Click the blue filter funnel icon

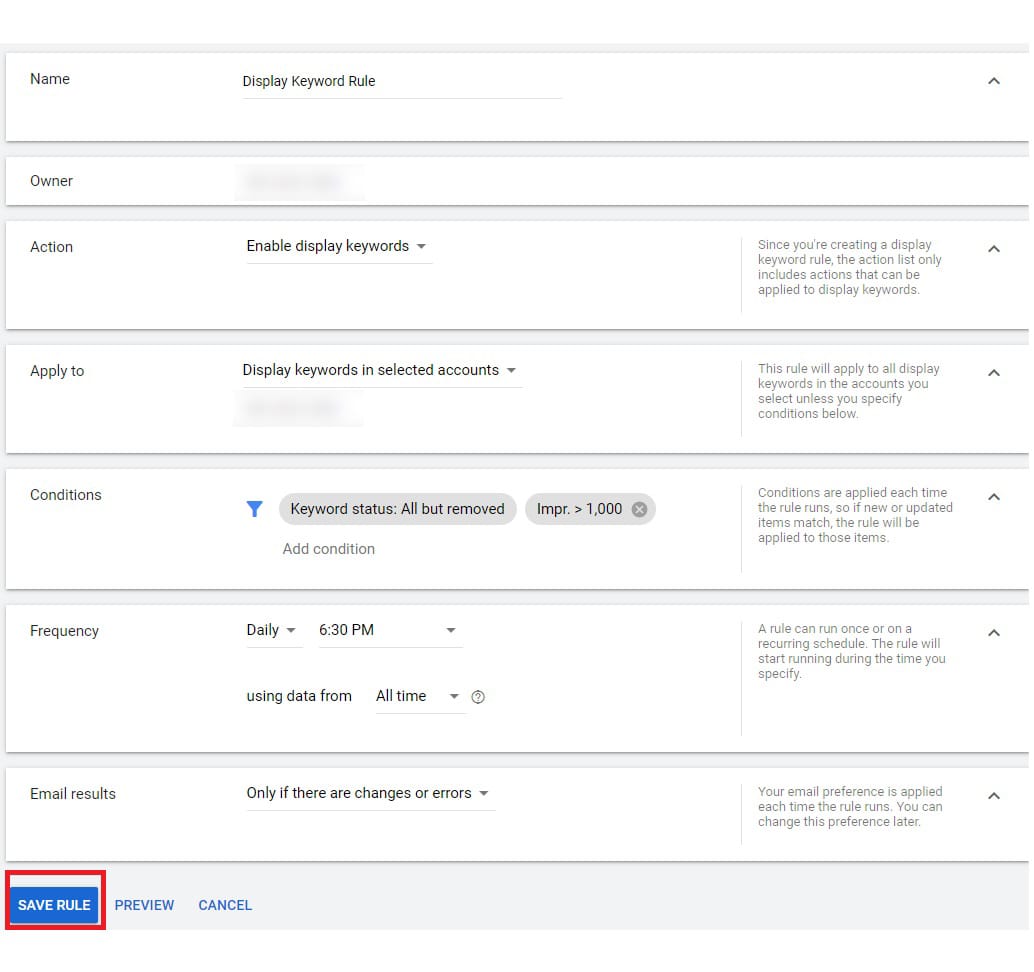click(255, 509)
